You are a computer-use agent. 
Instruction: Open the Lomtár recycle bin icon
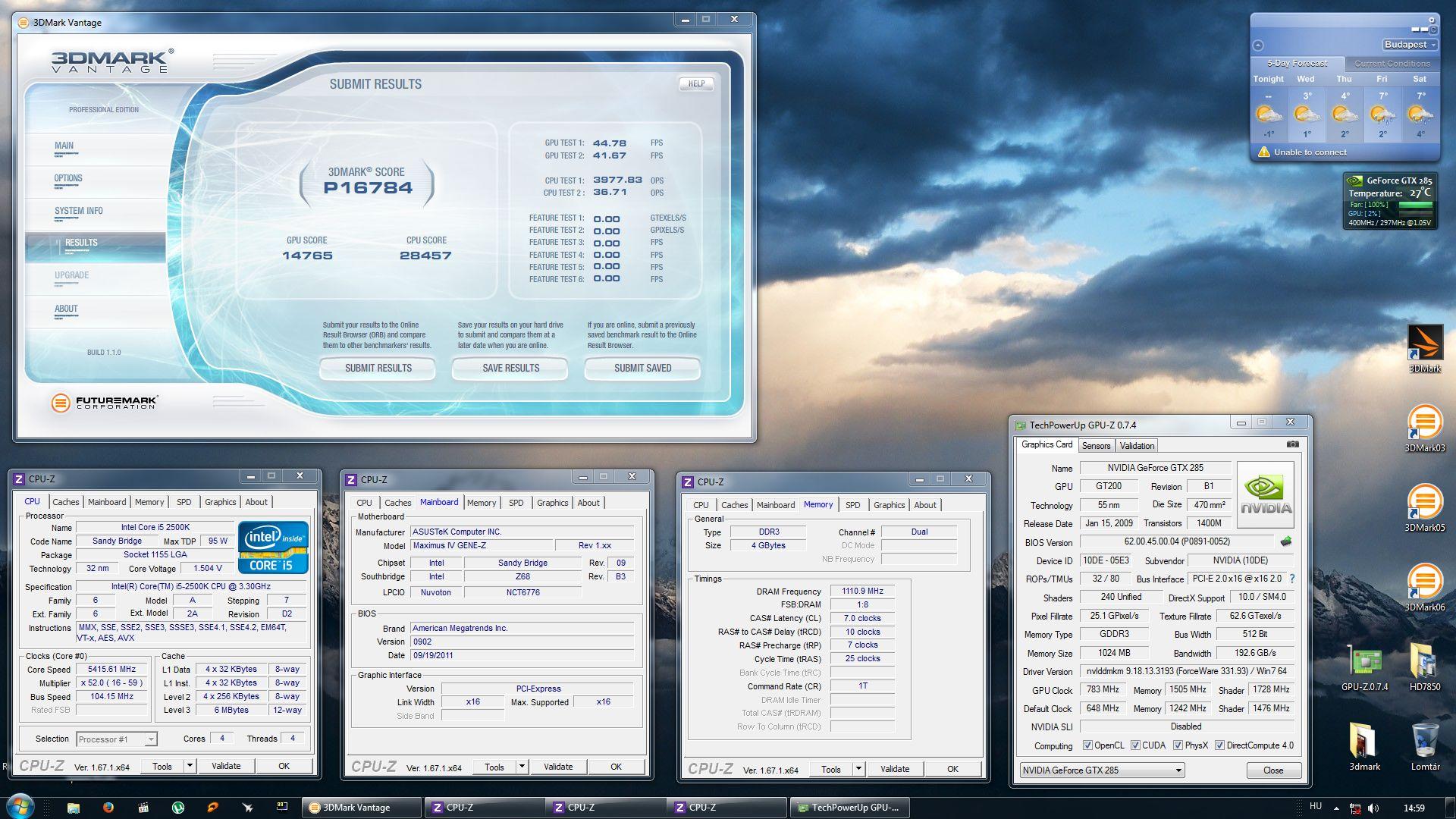[x=1424, y=742]
